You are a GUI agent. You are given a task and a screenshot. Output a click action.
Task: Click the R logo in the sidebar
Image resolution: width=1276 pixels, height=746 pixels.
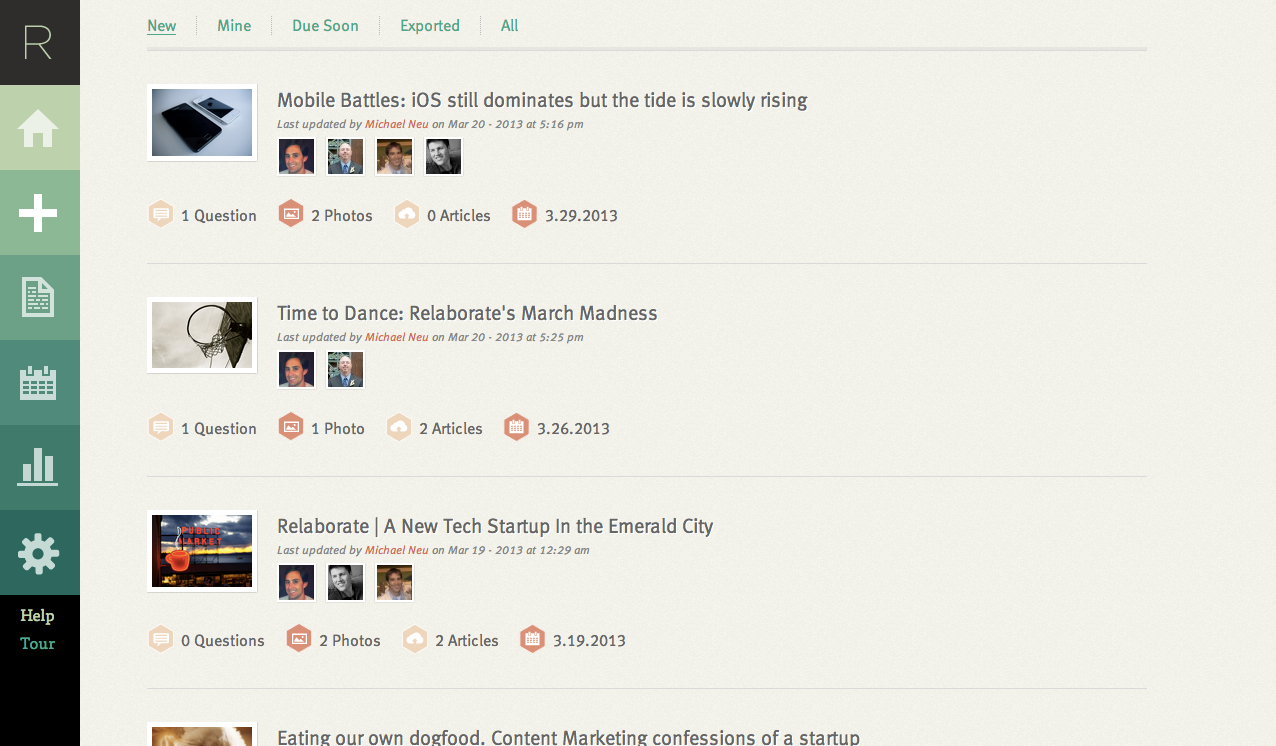[x=38, y=42]
